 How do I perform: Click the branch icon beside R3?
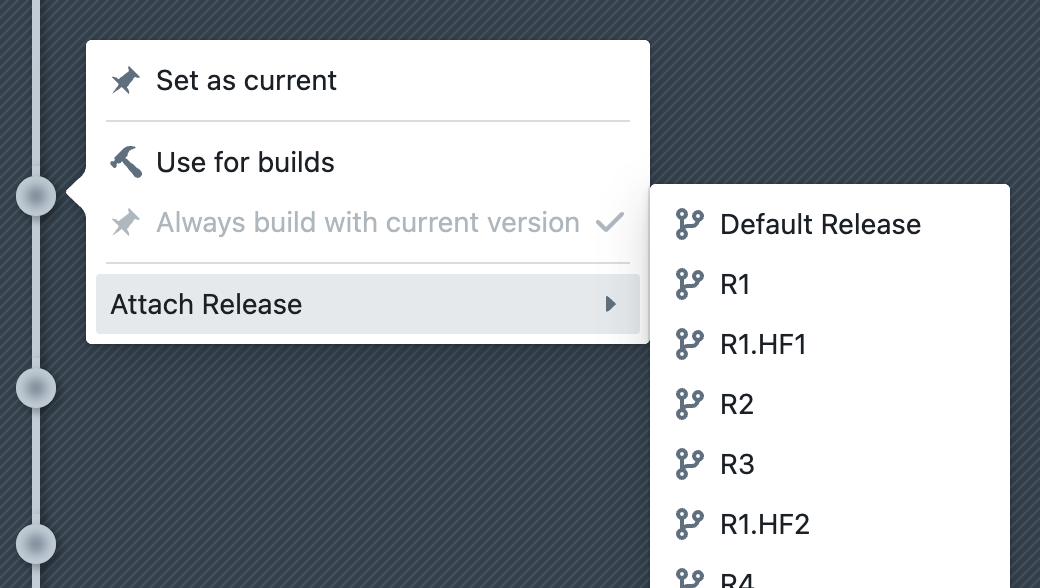(689, 464)
